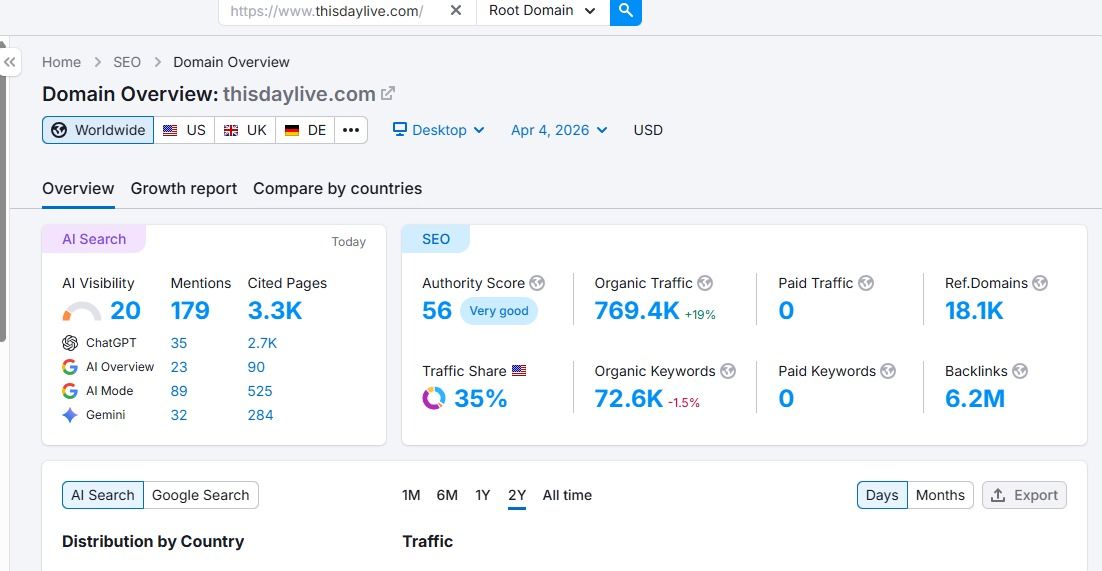Click the Google icon beside AI Overview
1102x571 pixels.
click(x=70, y=367)
